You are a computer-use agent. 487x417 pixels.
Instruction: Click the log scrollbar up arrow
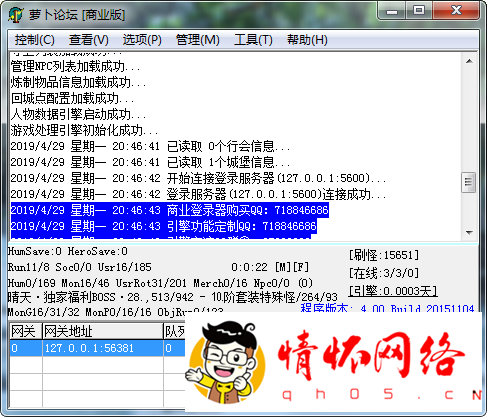[x=469, y=61]
